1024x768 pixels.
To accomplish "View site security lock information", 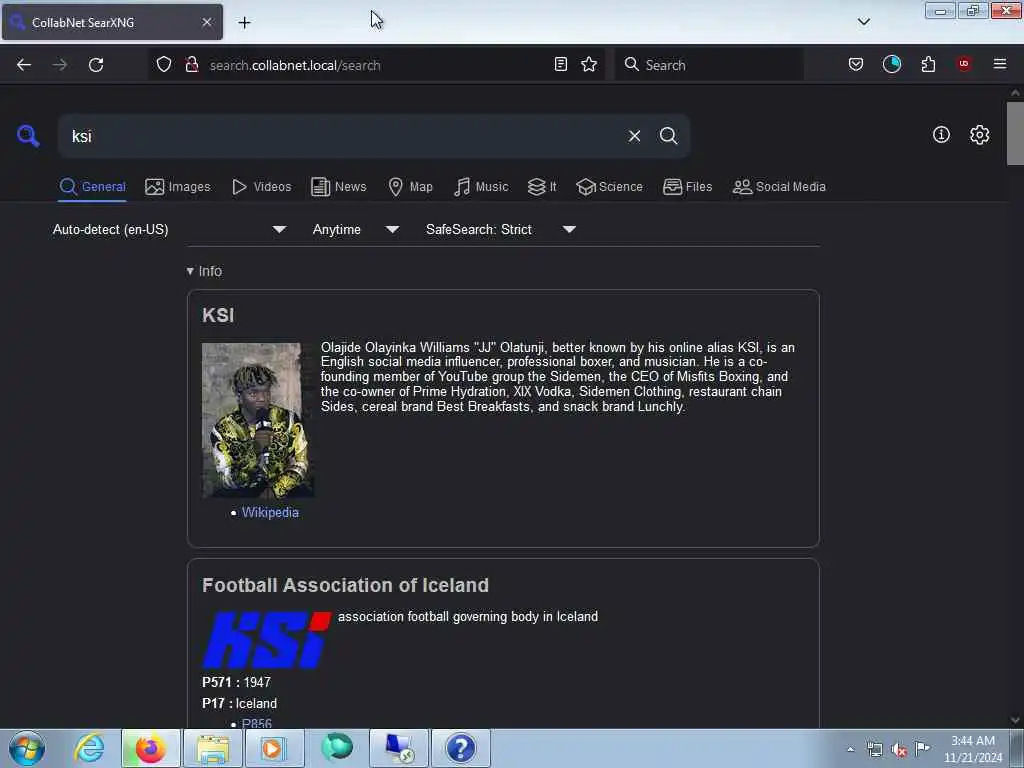I will (191, 65).
